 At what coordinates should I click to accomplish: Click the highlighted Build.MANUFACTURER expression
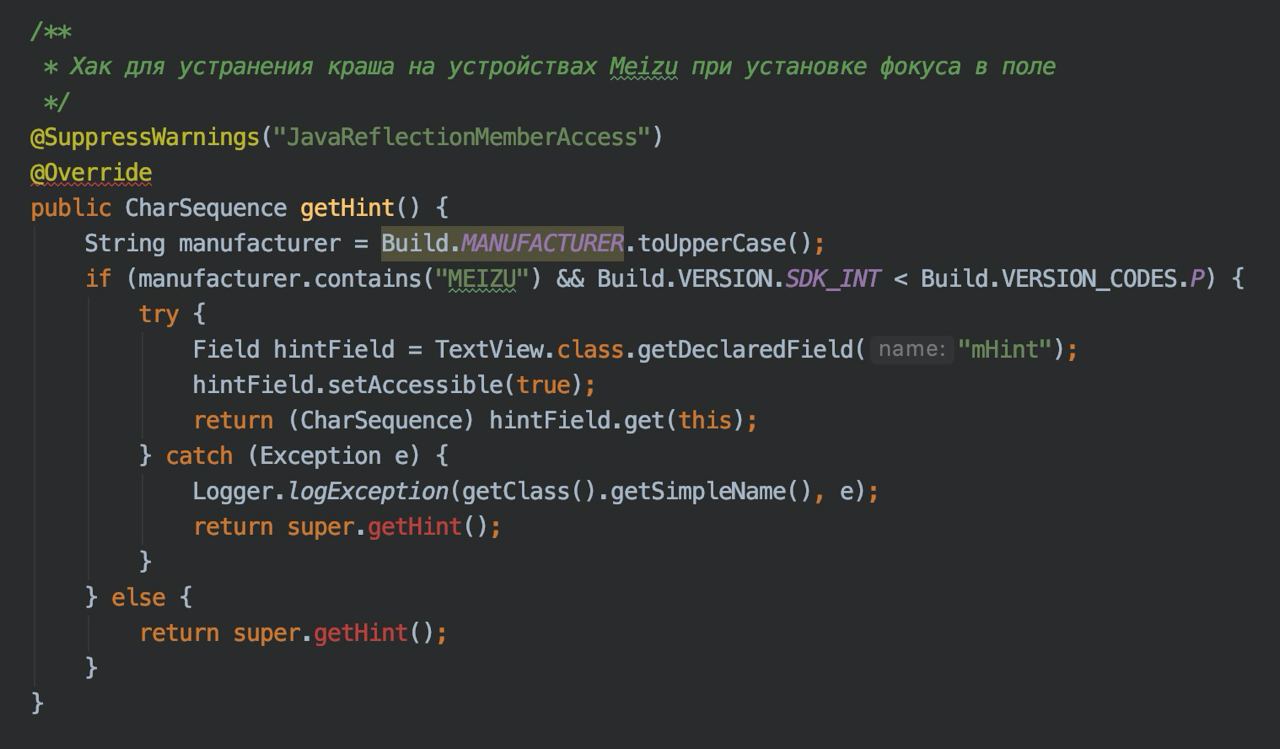(502, 243)
